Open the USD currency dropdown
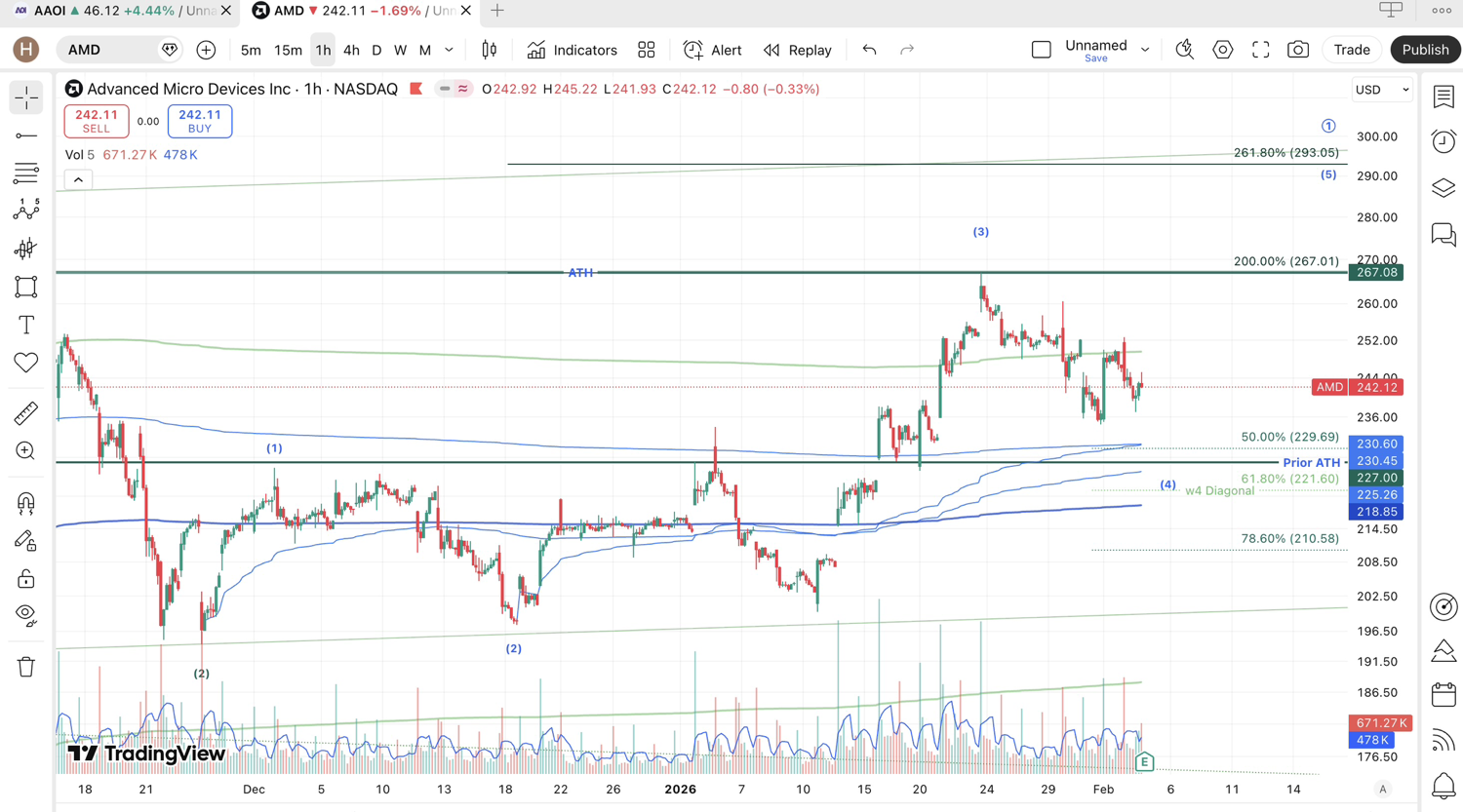This screenshot has height=812, width=1463. pyautogui.click(x=1382, y=90)
